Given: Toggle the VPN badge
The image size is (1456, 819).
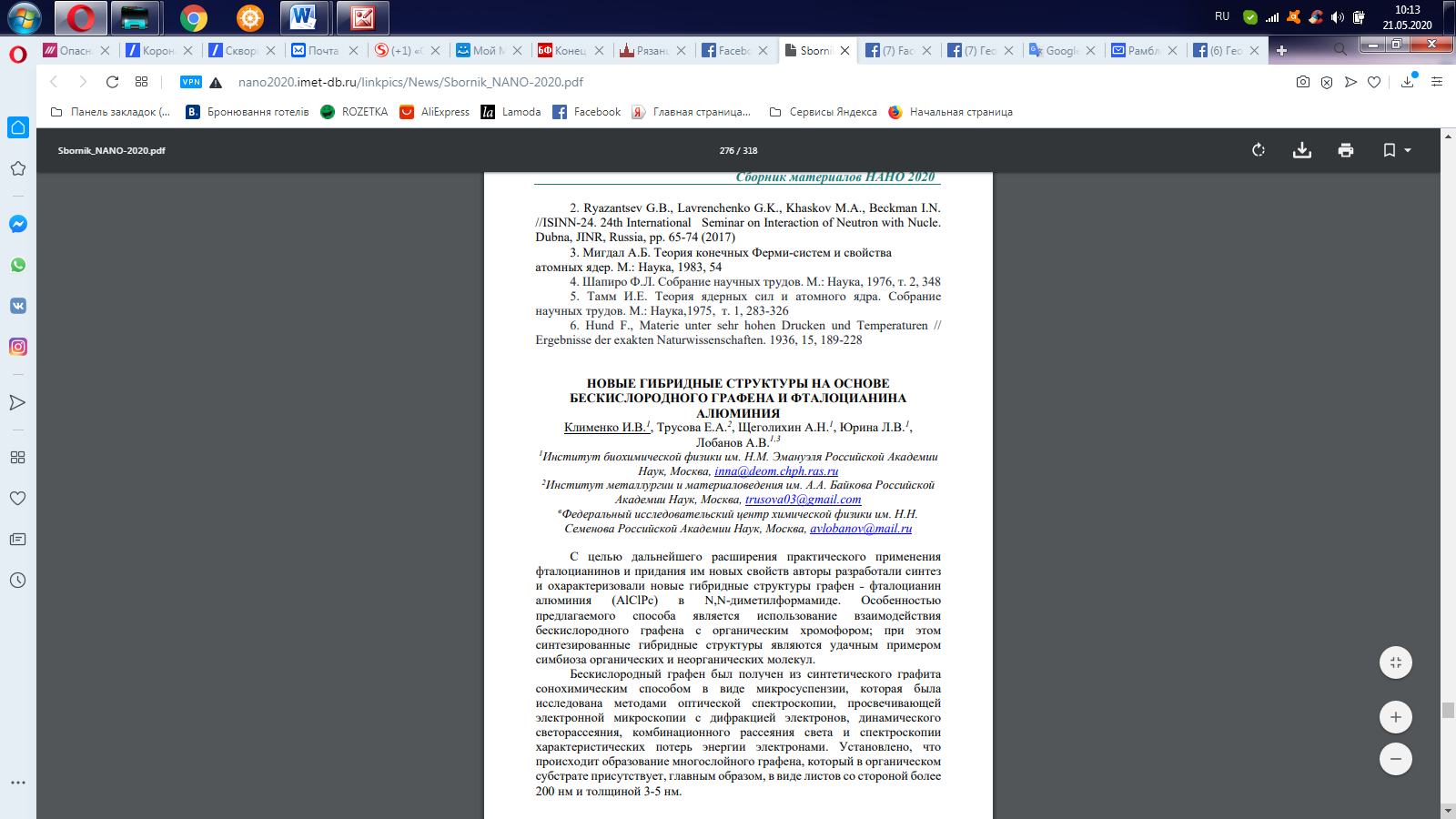Looking at the screenshot, I should click(x=191, y=82).
